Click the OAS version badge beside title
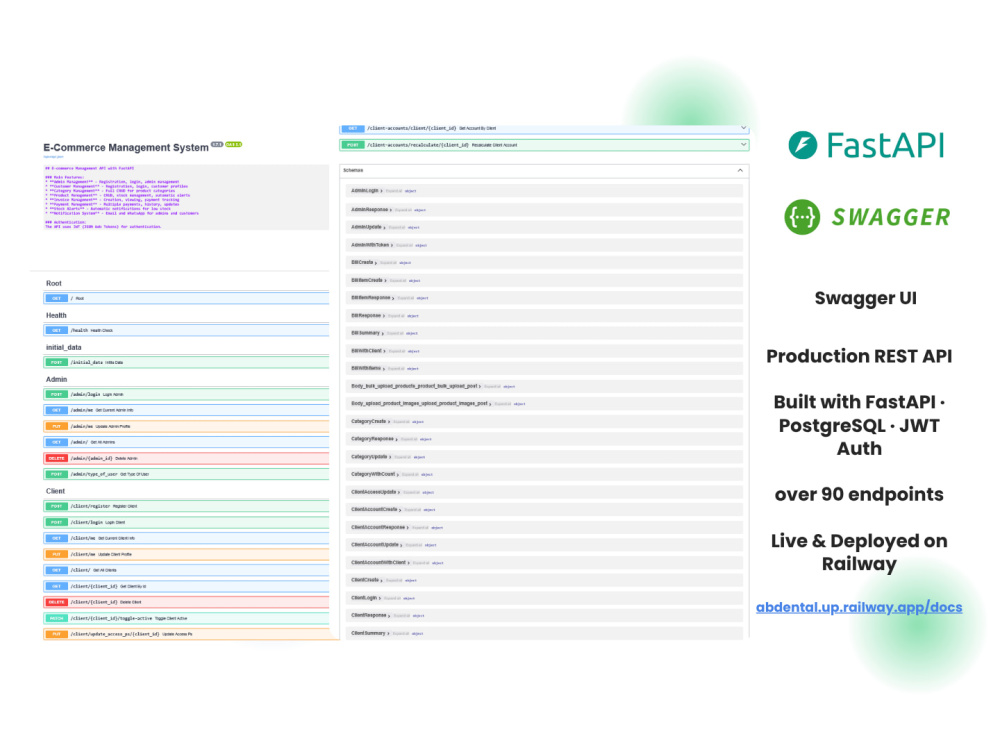Image resolution: width=1000 pixels, height=750 pixels. pos(233,144)
